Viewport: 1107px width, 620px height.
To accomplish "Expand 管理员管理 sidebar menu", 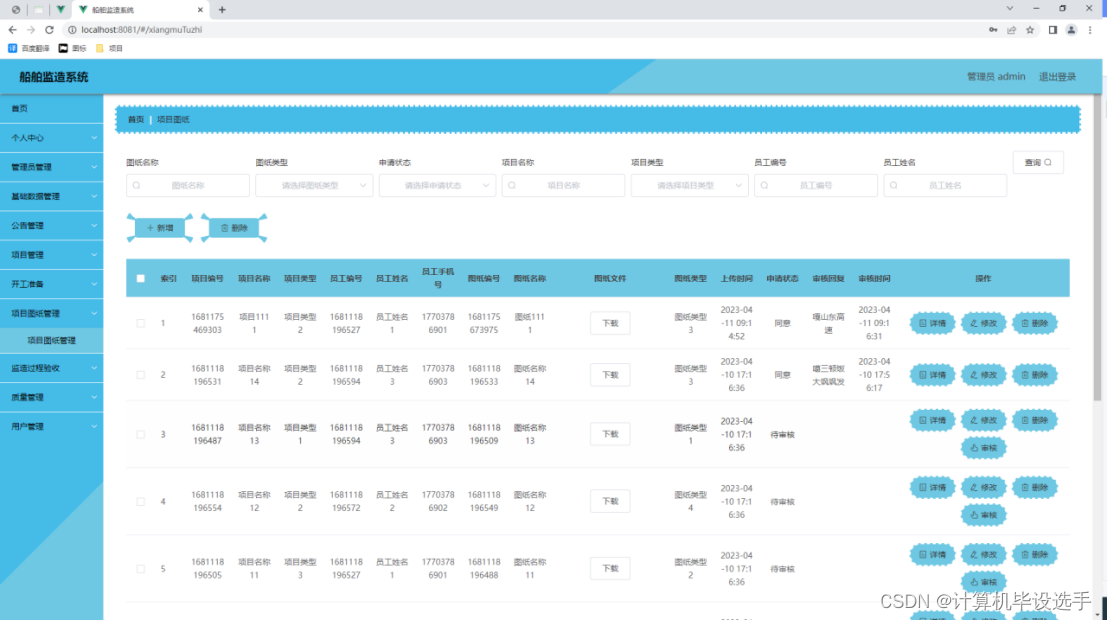I will tap(52, 167).
